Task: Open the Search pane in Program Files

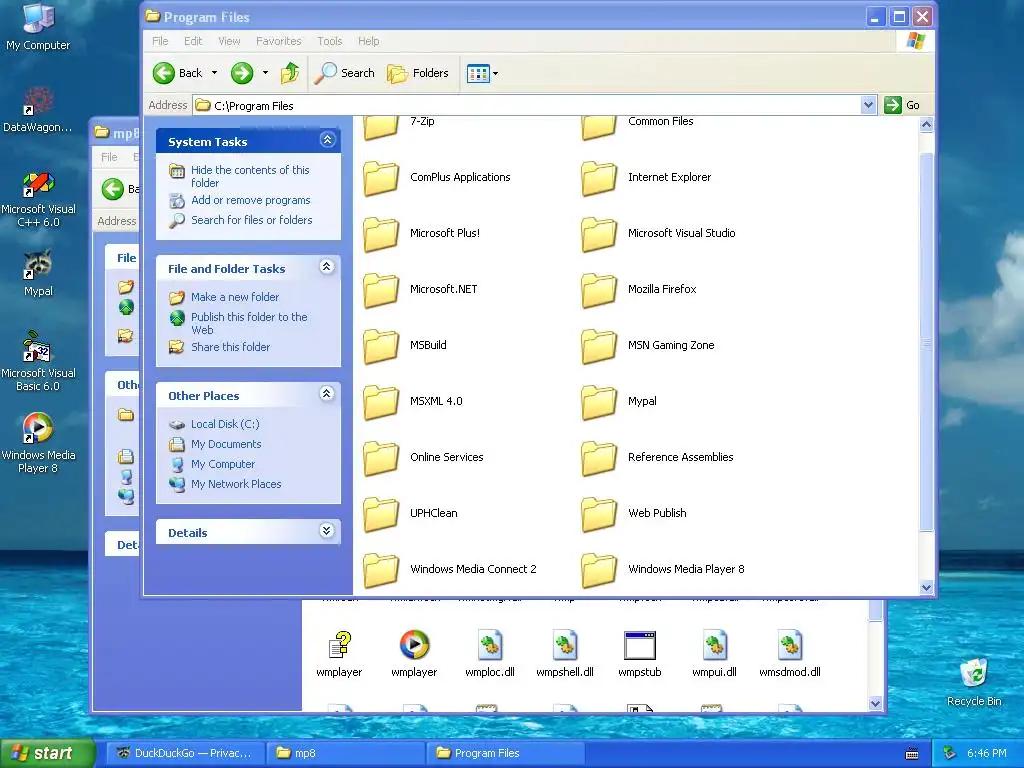Action: [344, 73]
